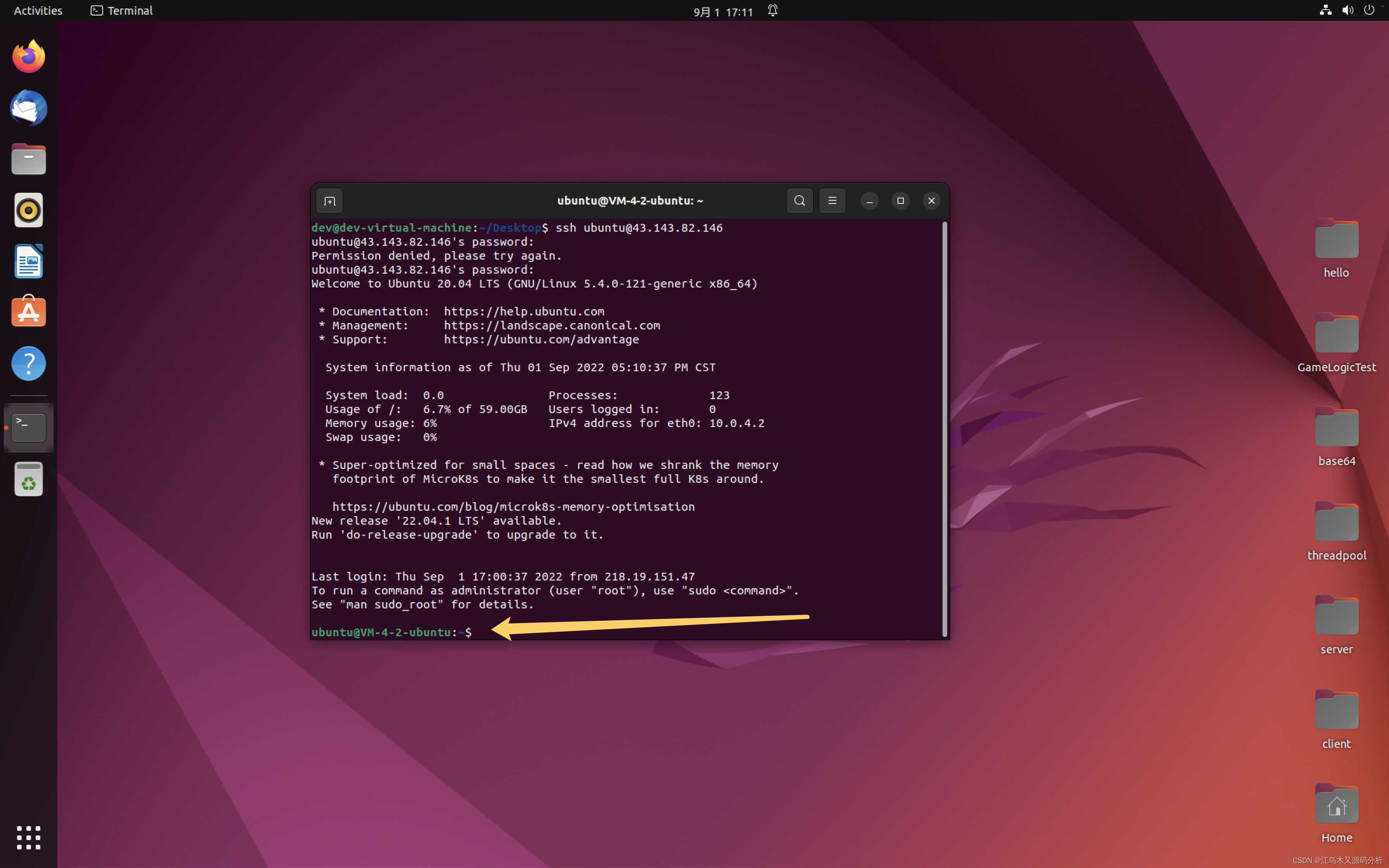Open network status icon
Image resolution: width=1389 pixels, height=868 pixels.
pos(1325,10)
